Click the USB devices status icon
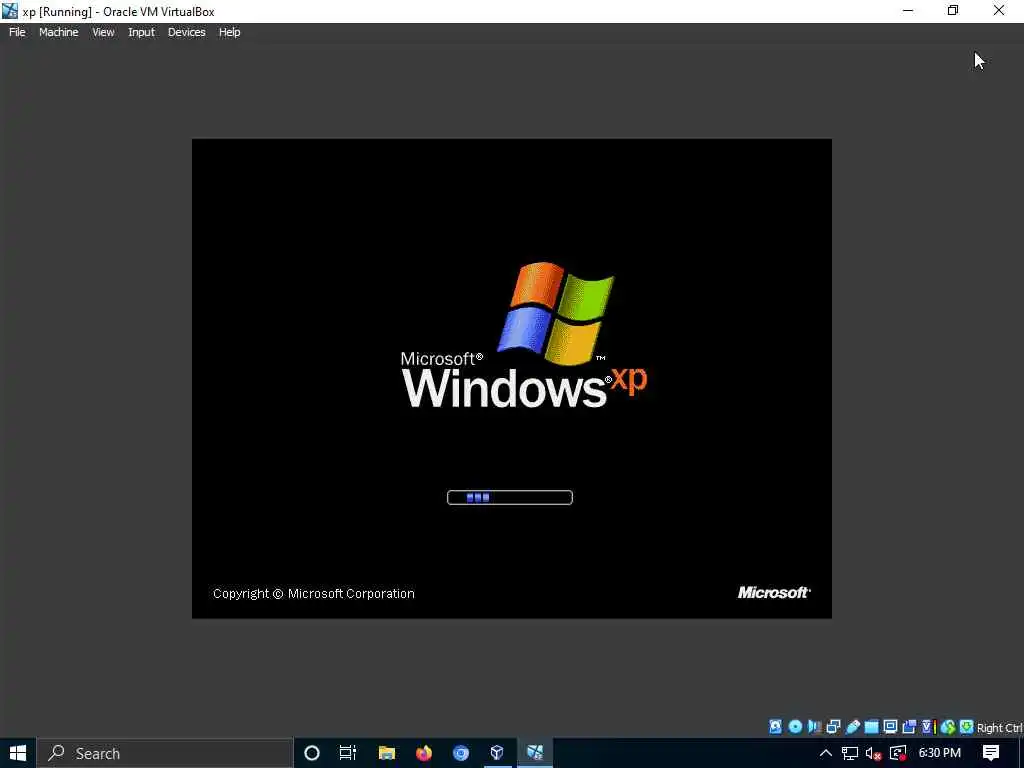1024x768 pixels. 852,727
